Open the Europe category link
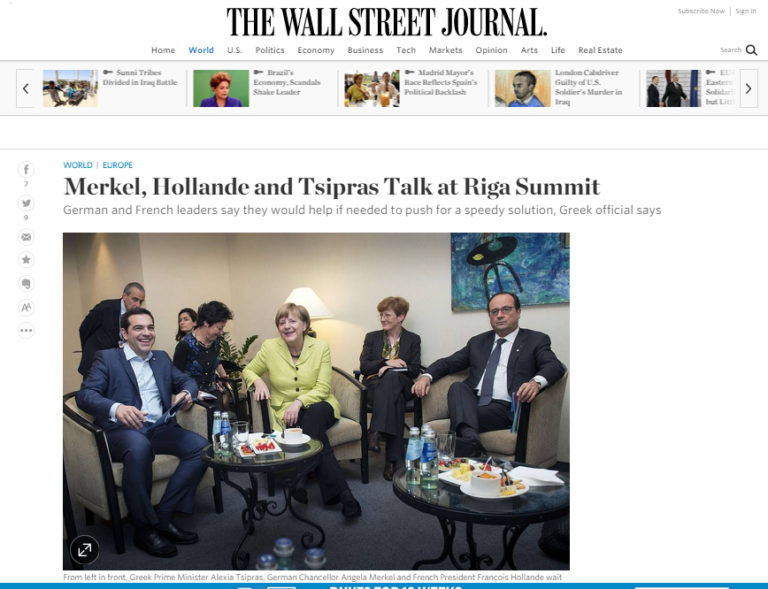This screenshot has height=589, width=768. [x=118, y=165]
